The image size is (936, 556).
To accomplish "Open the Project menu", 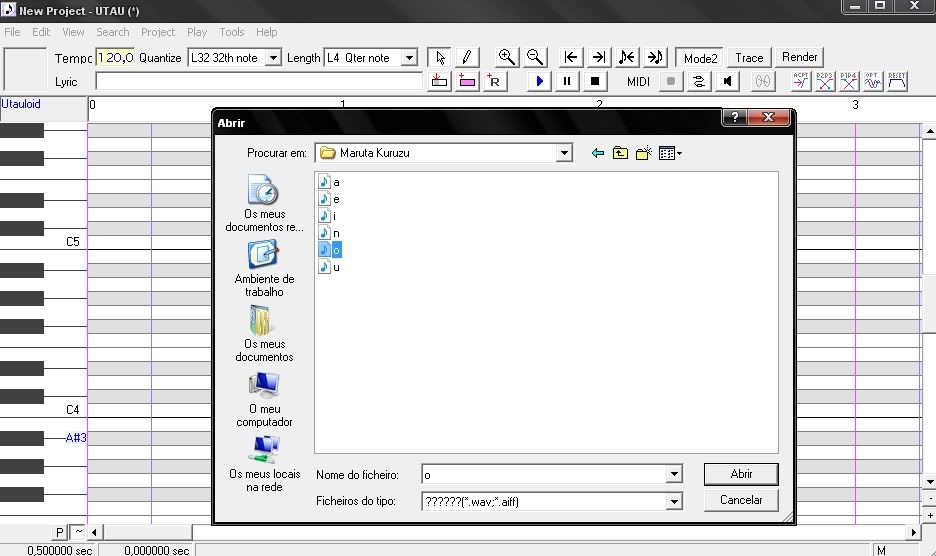I will pyautogui.click(x=158, y=32).
